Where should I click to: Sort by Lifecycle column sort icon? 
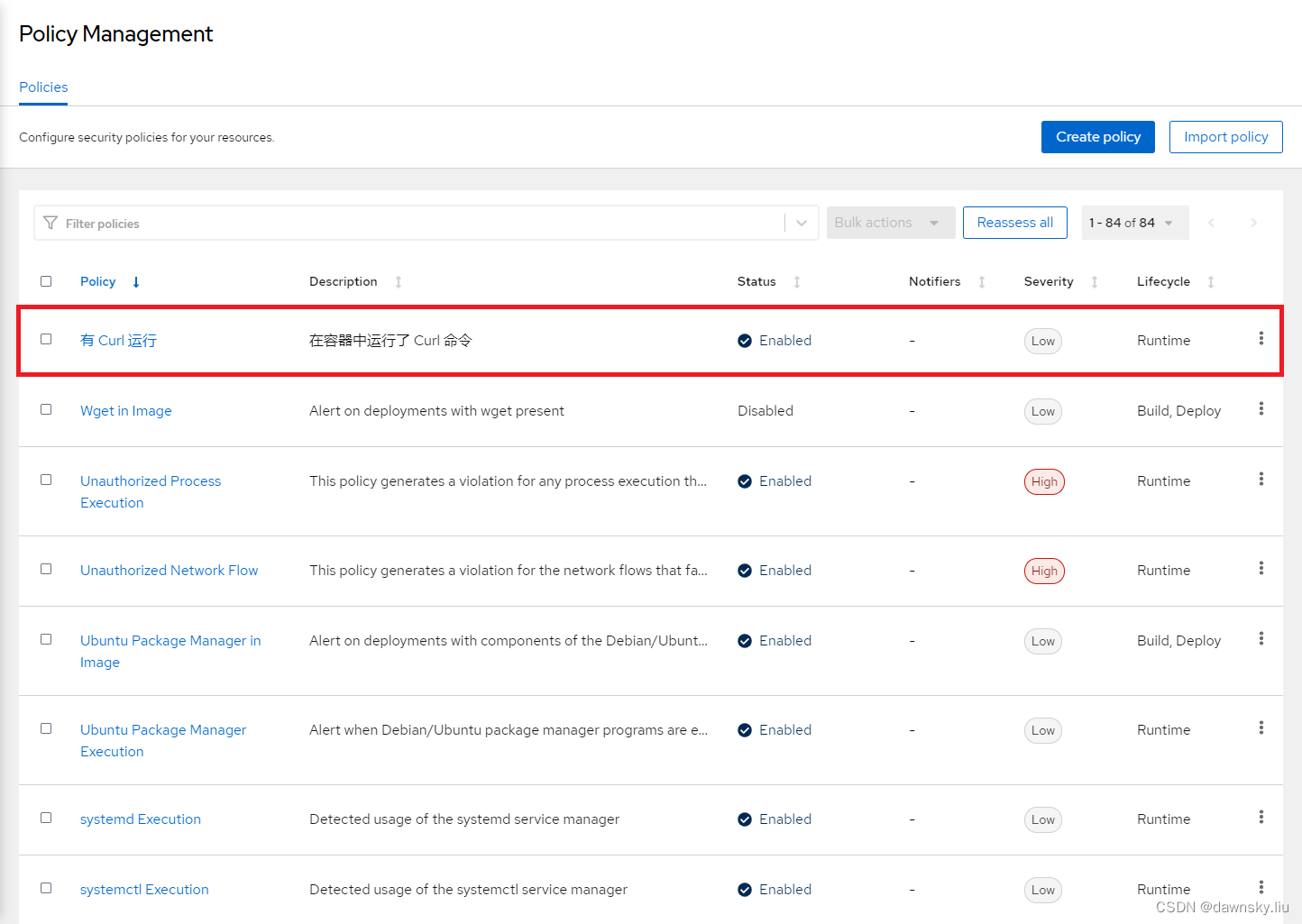click(x=1211, y=282)
